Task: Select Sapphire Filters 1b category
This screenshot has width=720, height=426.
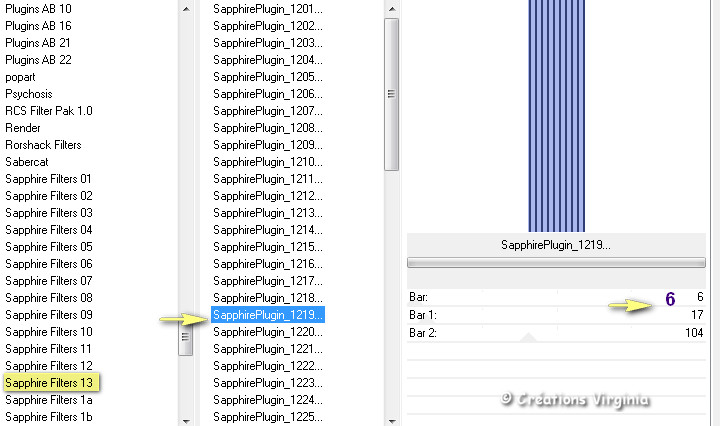Action: pos(49,417)
